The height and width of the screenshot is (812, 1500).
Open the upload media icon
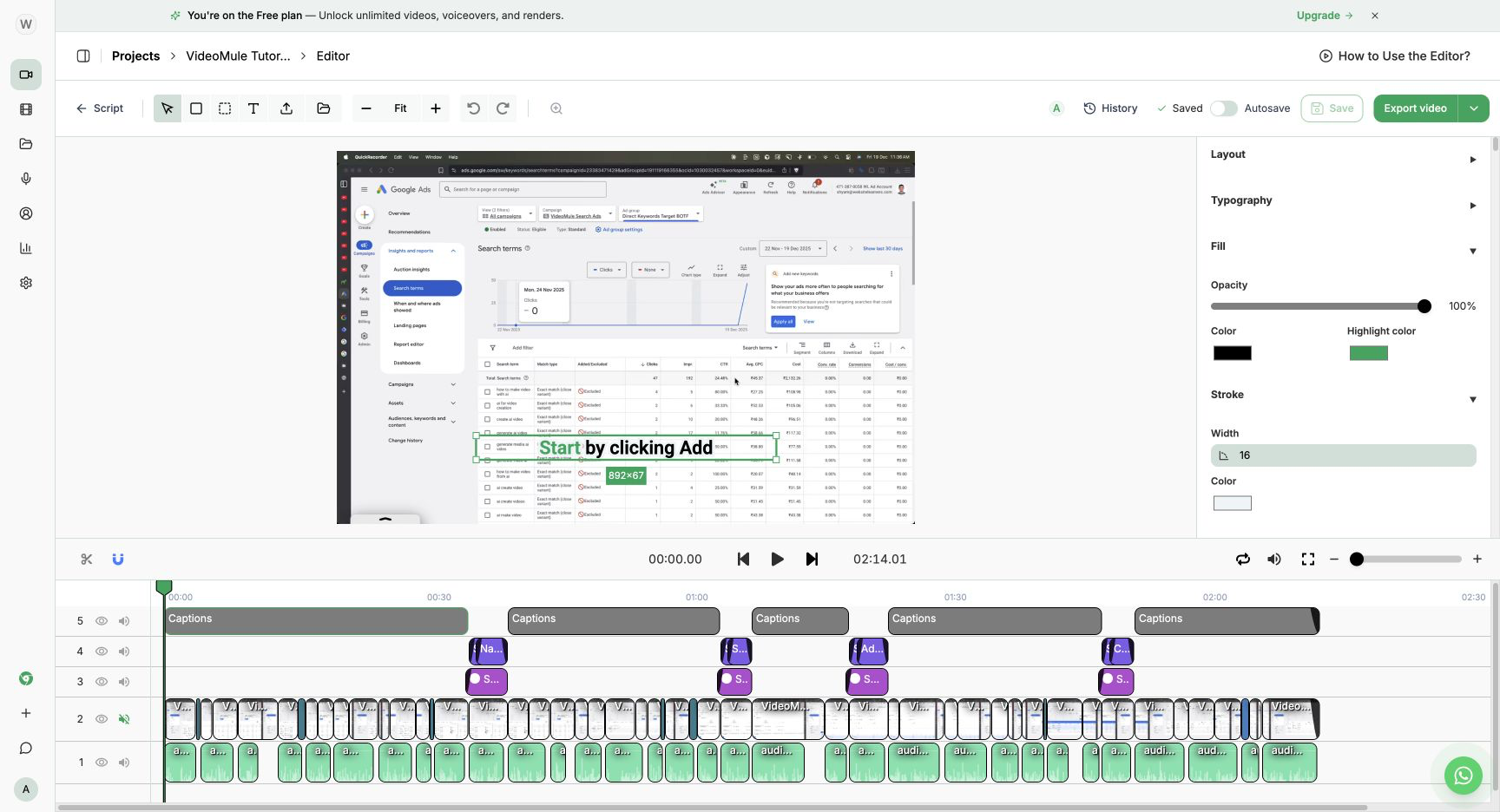click(286, 108)
